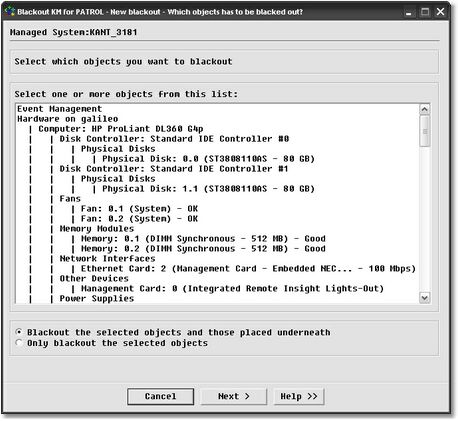The height and width of the screenshot is (421, 458).
Task: Close the Blackout KM window
Action: pyautogui.click(x=440, y=12)
